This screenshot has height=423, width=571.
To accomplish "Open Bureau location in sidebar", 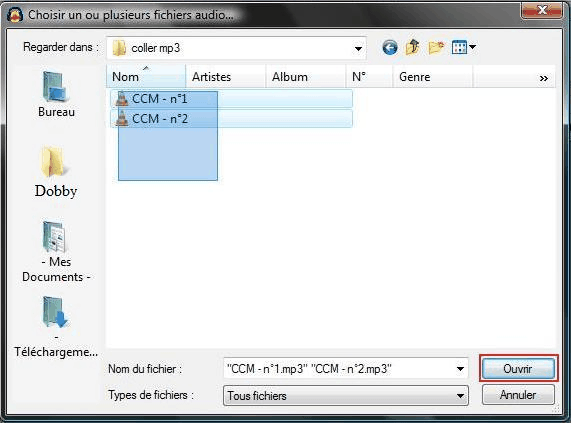I will (56, 94).
